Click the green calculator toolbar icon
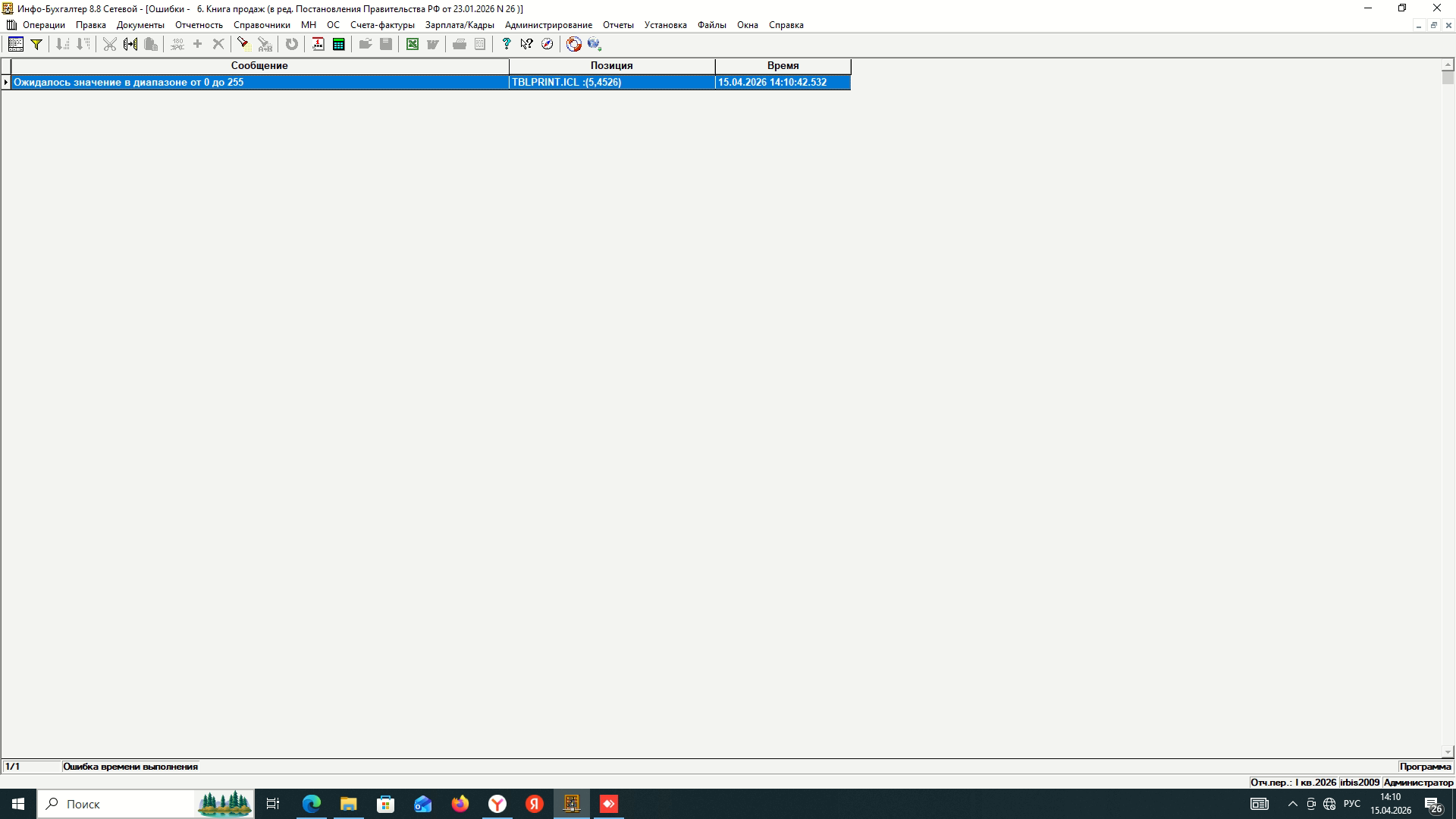 [339, 44]
